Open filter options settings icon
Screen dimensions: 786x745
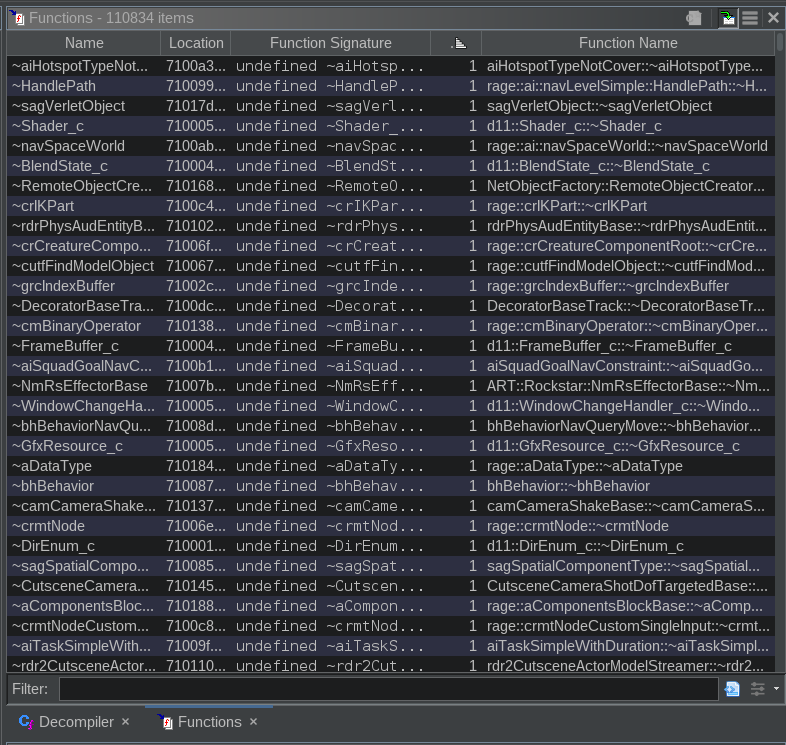757,689
